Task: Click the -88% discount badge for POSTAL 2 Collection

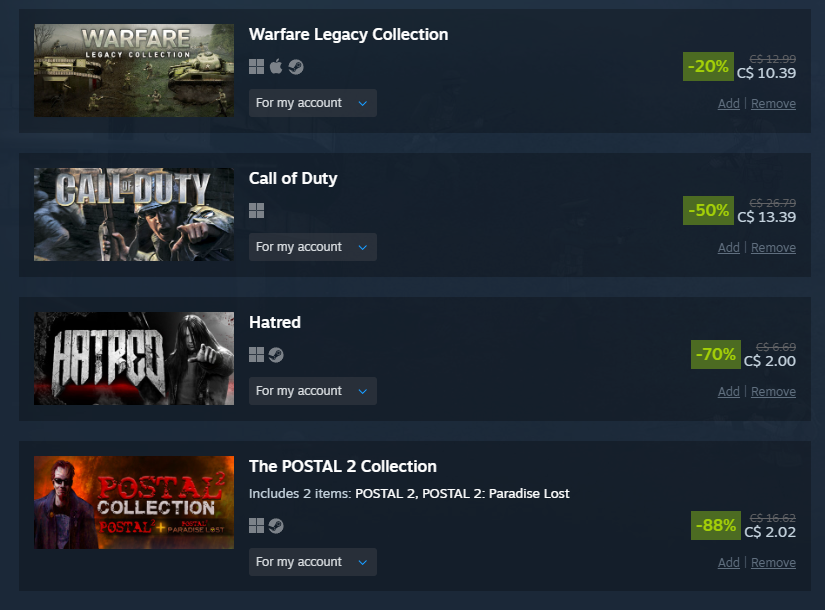Action: [716, 525]
